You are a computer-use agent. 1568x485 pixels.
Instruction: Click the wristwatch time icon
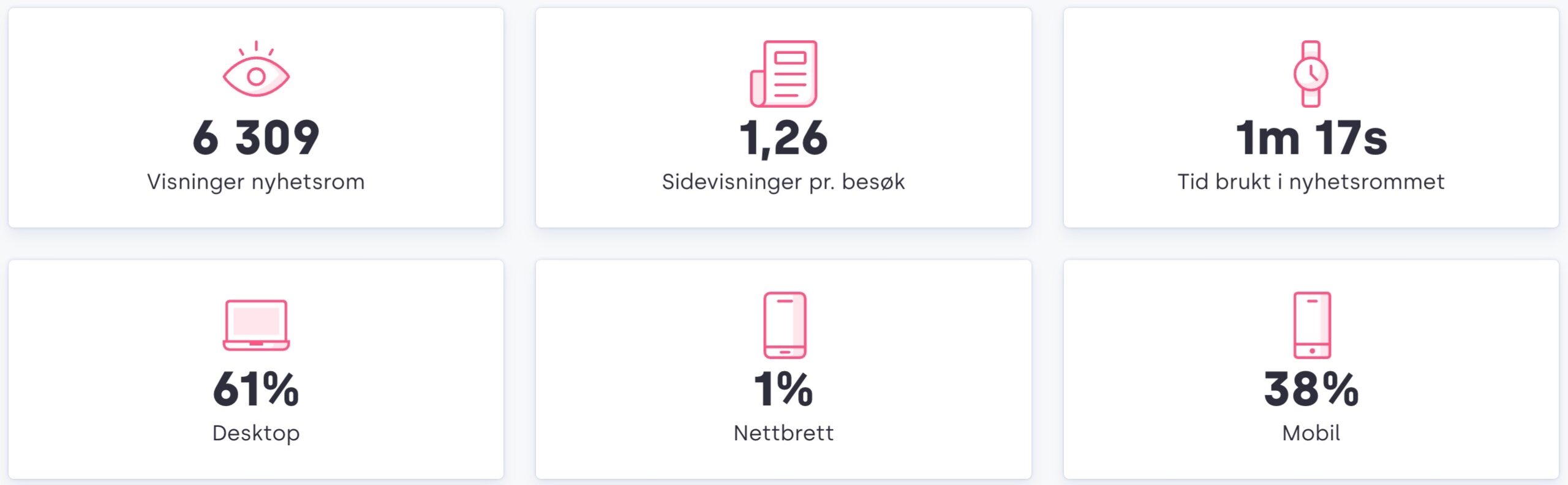[1311, 74]
